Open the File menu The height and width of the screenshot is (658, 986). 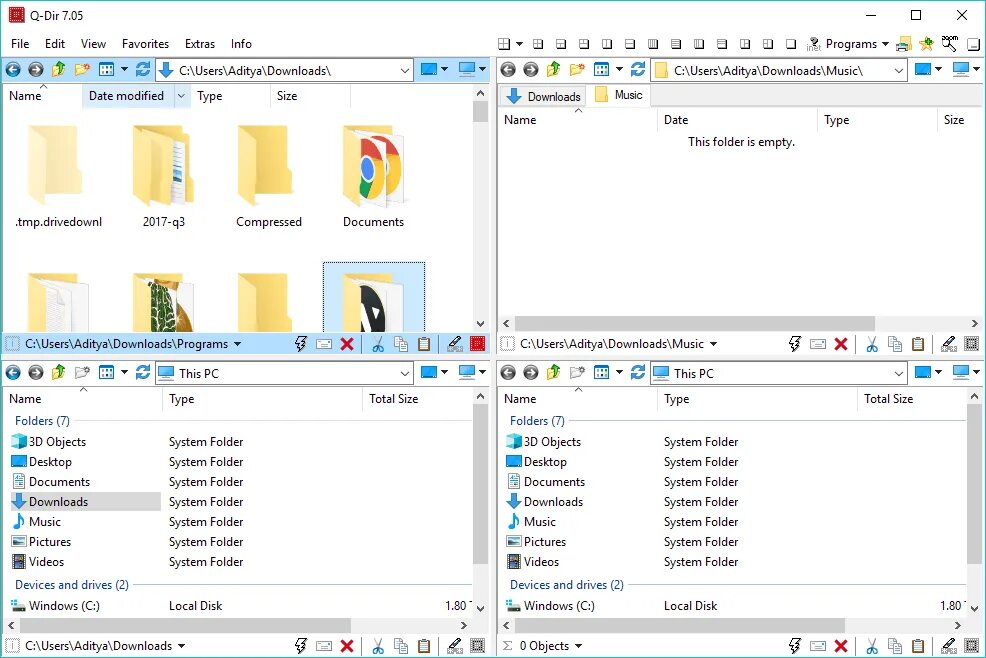20,44
